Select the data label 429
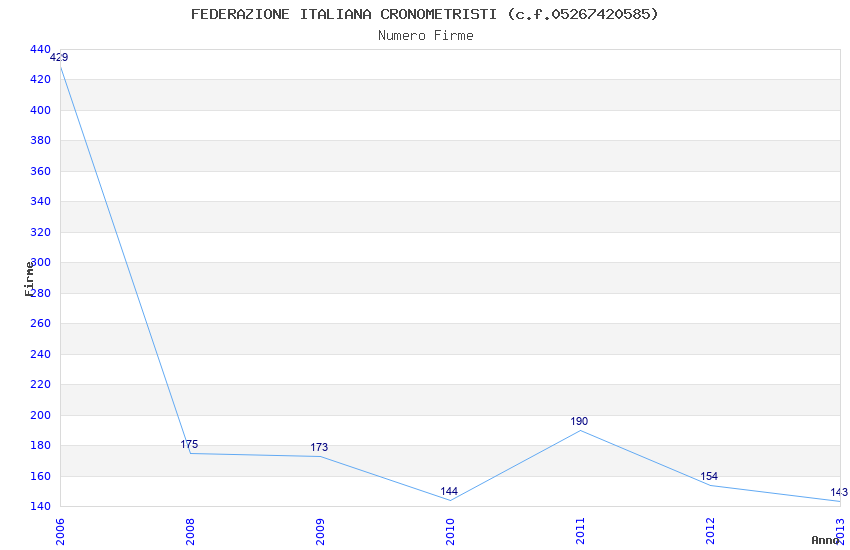This screenshot has width=850, height=550. point(59,57)
